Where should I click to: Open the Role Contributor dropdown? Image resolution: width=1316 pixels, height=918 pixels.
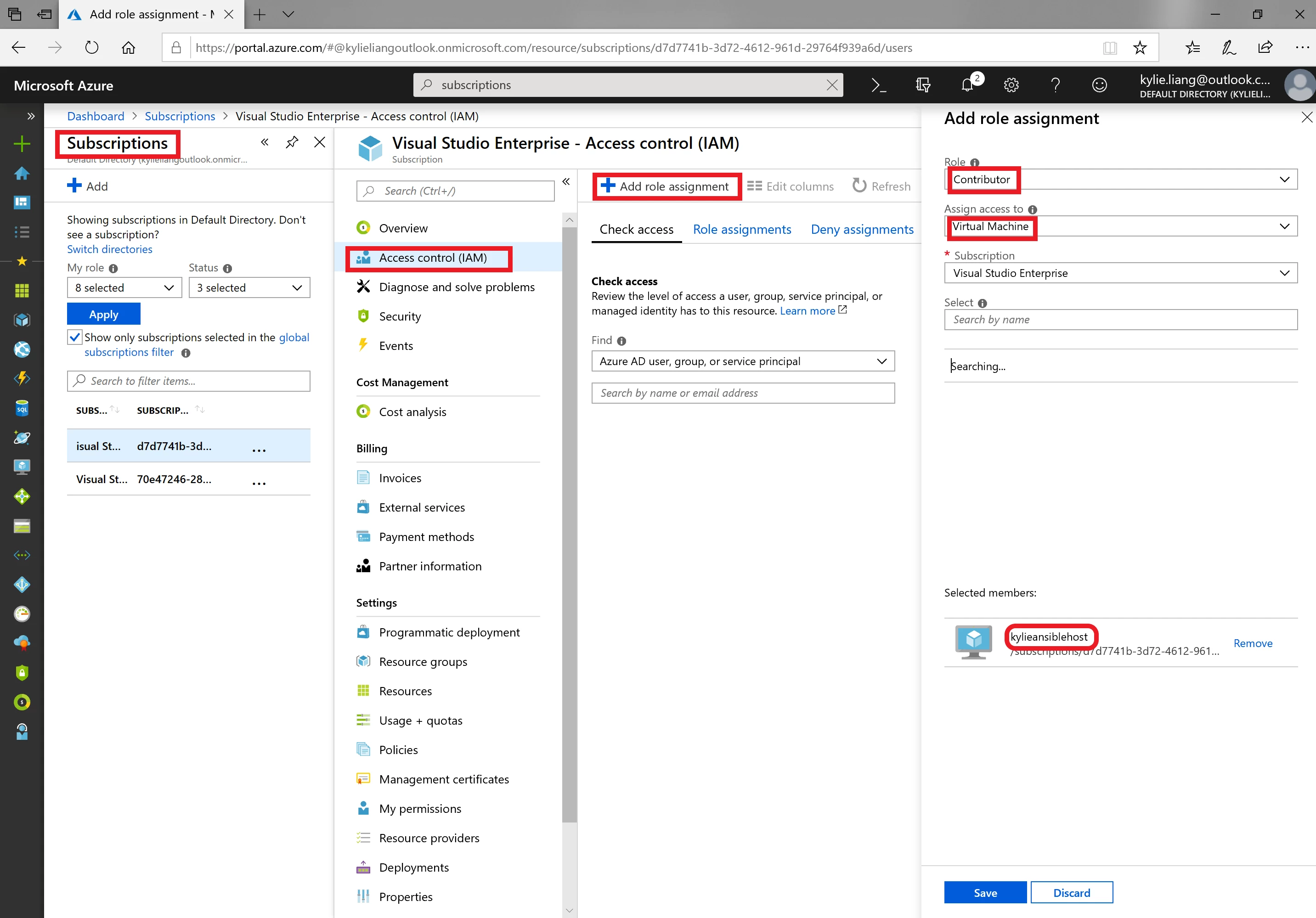tap(1120, 180)
